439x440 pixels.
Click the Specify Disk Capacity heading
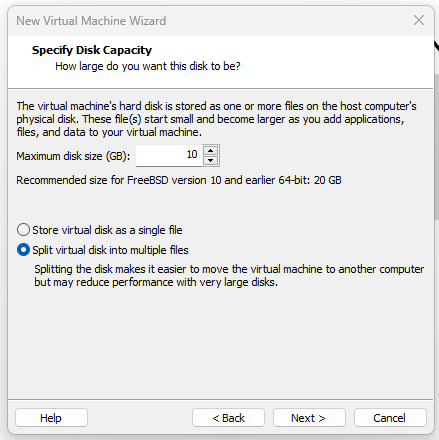[x=92, y=50]
